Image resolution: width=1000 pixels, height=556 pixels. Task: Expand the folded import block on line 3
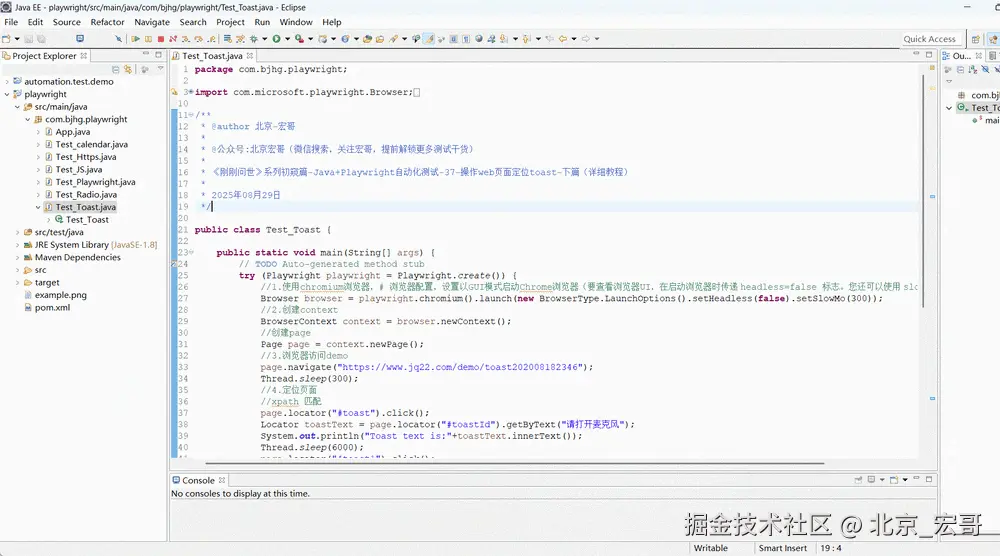(191, 92)
